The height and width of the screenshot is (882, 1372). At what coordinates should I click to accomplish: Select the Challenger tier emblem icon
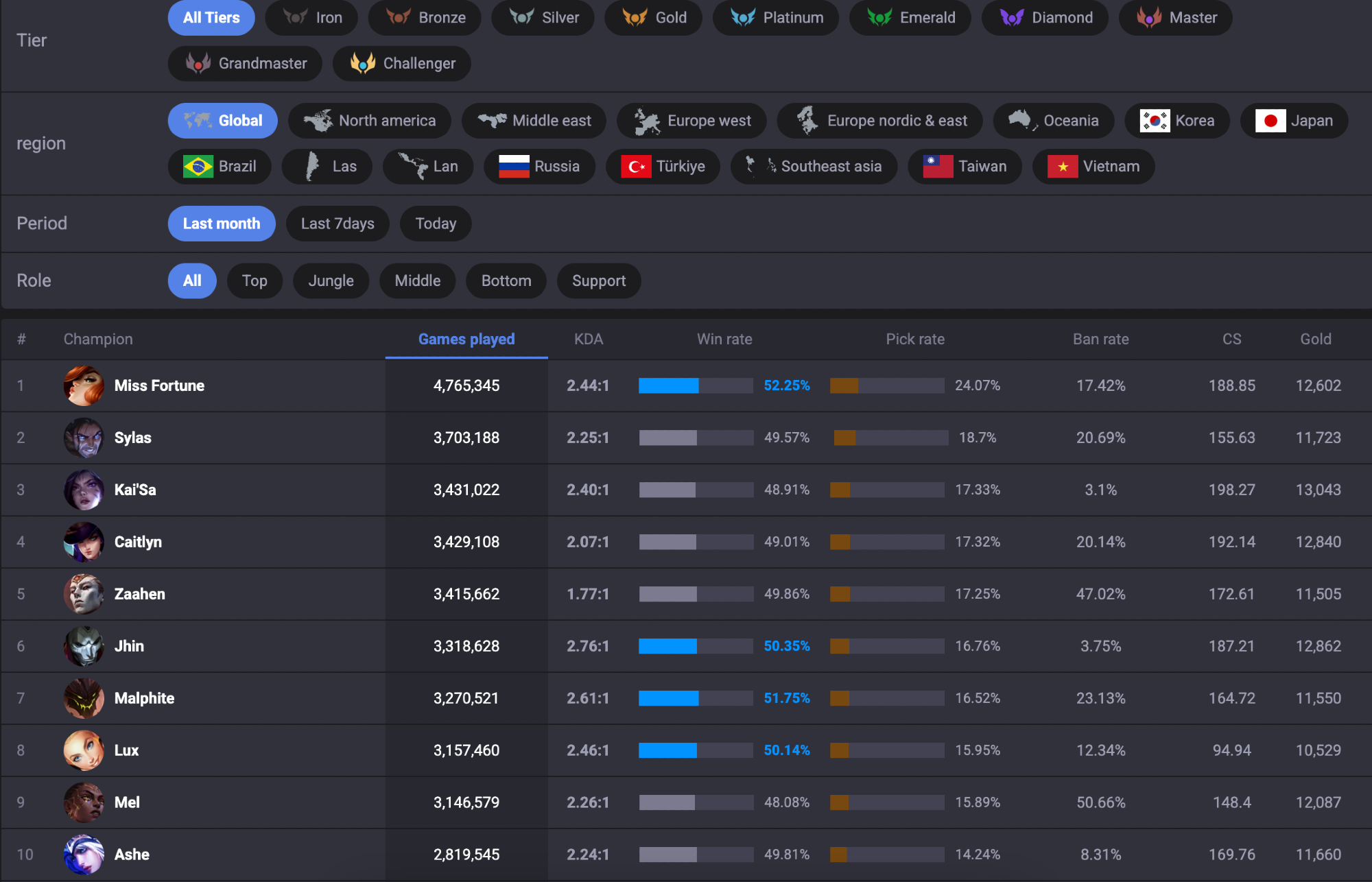(x=362, y=63)
